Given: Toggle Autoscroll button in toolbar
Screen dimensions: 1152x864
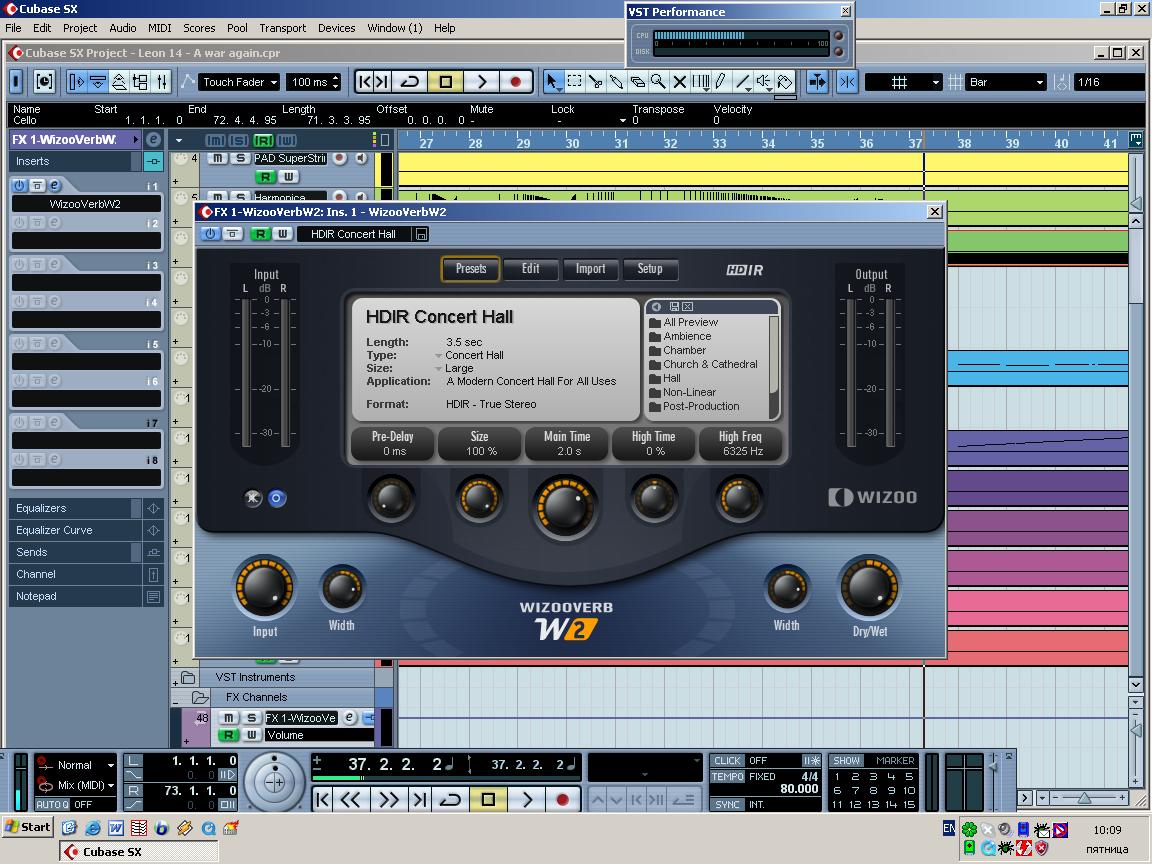Looking at the screenshot, I should (816, 82).
